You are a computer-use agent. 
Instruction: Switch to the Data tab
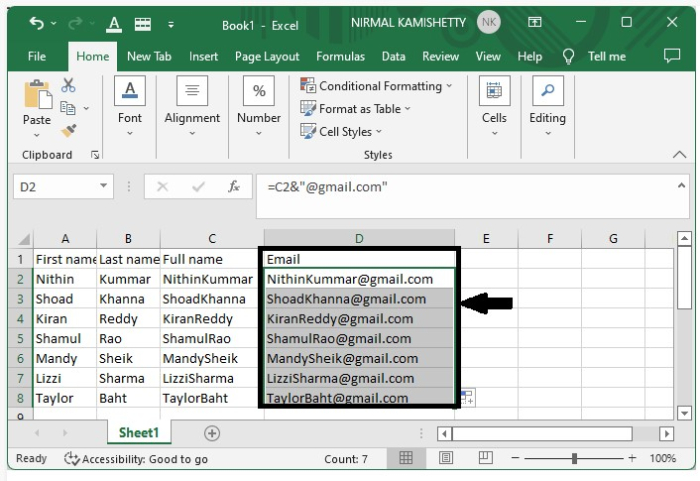393,56
